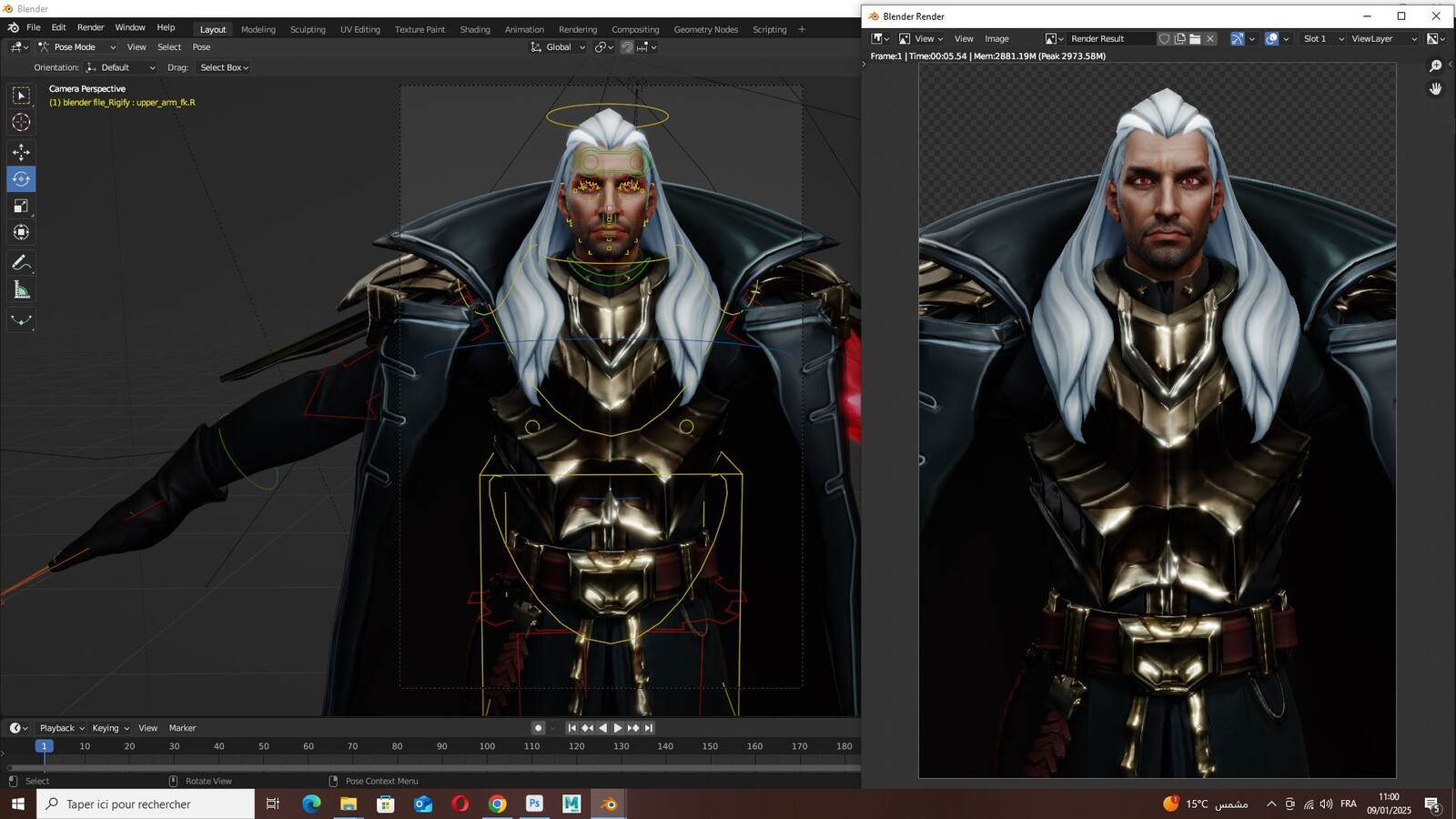The image size is (1456, 819).
Task: Select the Annotate tool
Action: tap(21, 263)
